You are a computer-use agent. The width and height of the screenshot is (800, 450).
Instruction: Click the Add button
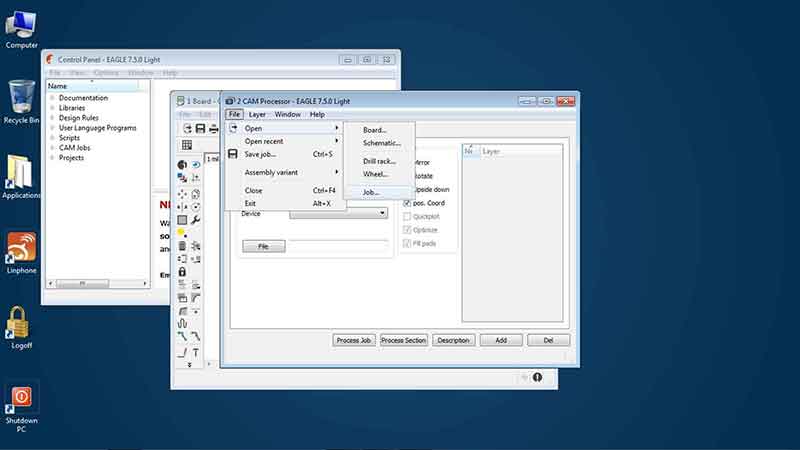(x=501, y=340)
